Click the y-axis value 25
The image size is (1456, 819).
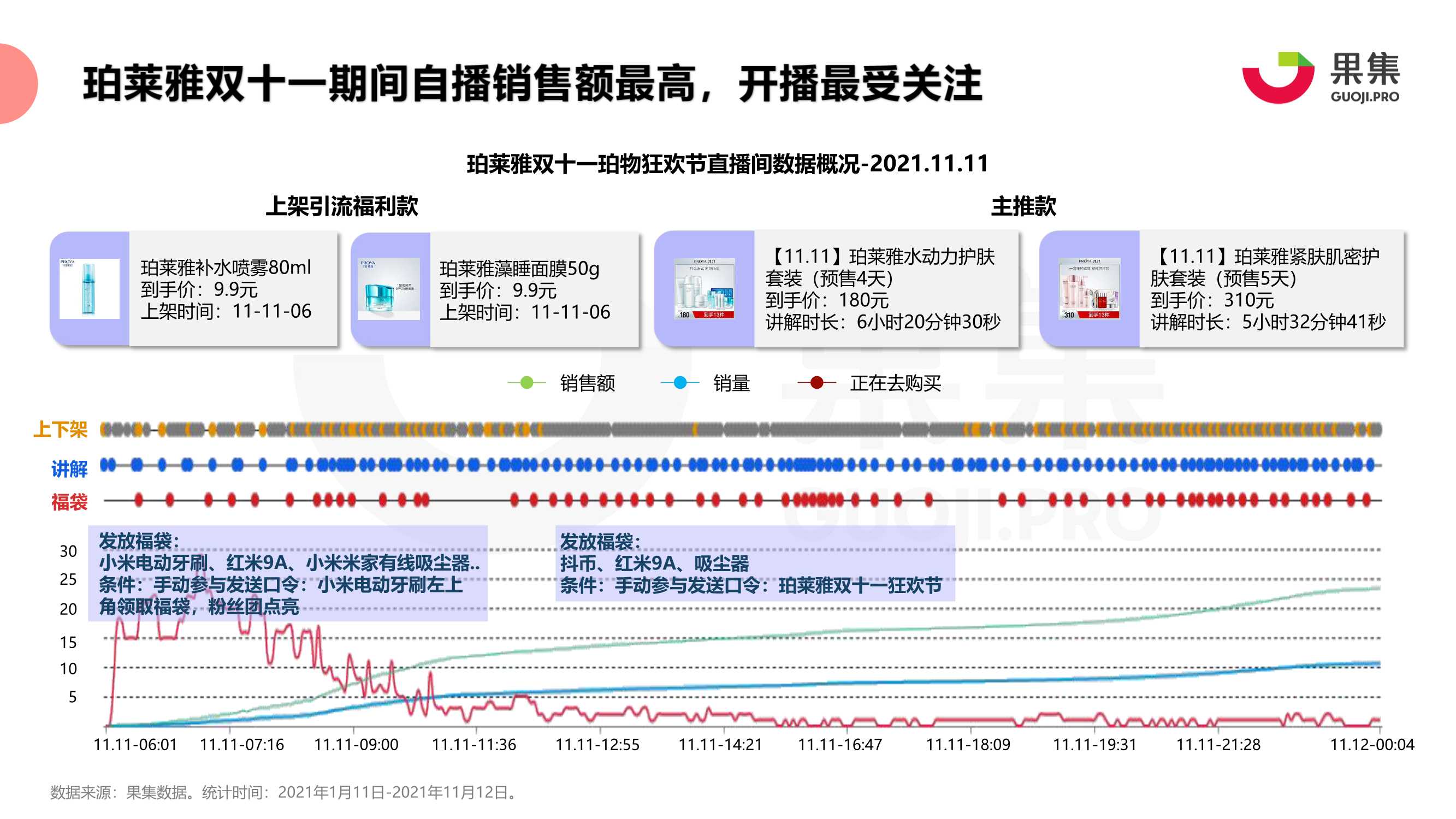[x=68, y=579]
